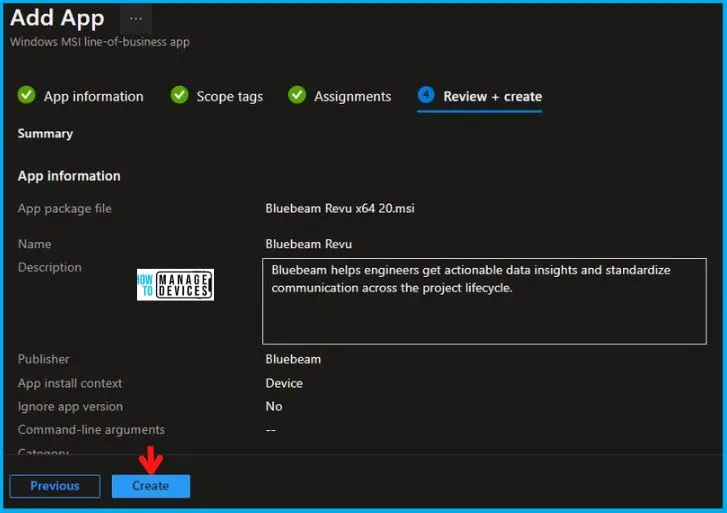Click the Create button
This screenshot has width=727, height=513.
(151, 486)
